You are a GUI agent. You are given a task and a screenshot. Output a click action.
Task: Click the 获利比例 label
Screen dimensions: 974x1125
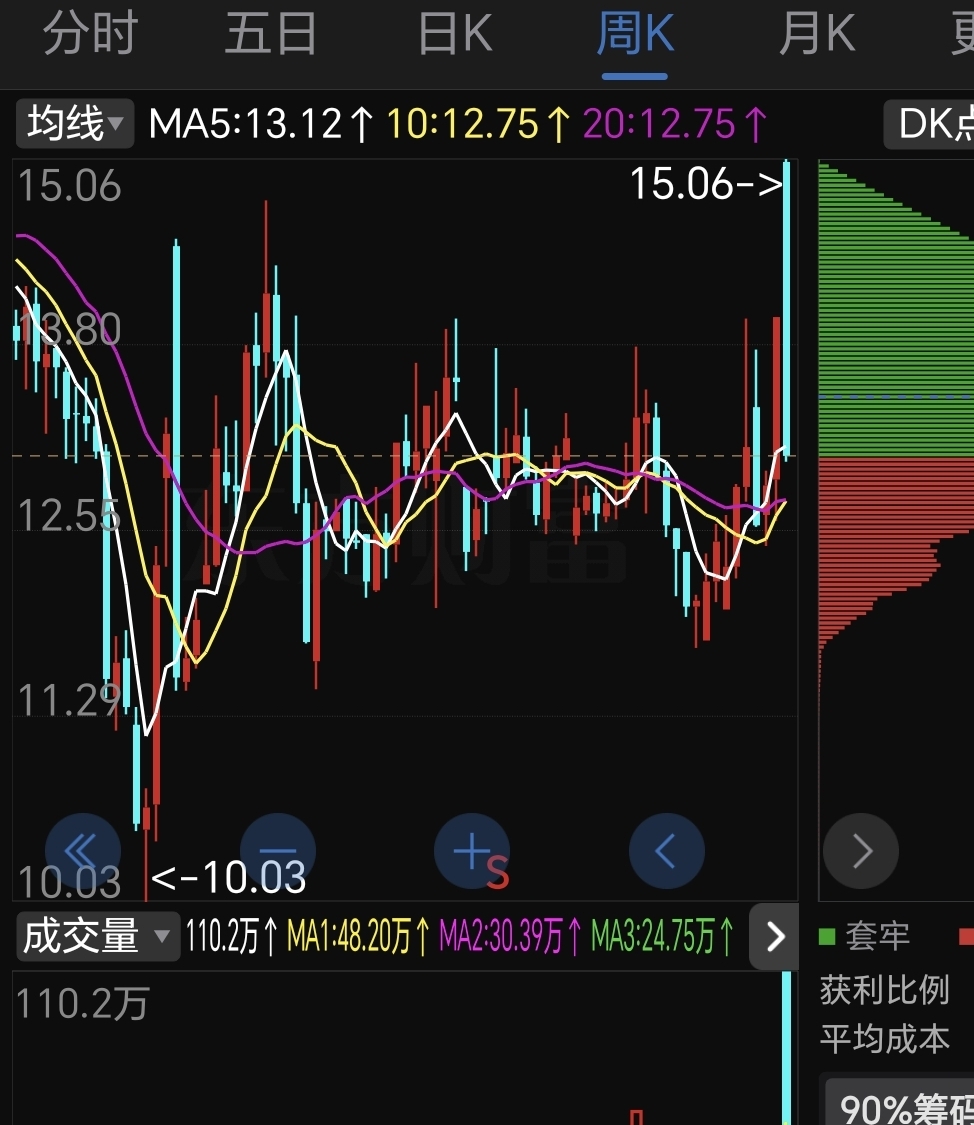pos(884,990)
